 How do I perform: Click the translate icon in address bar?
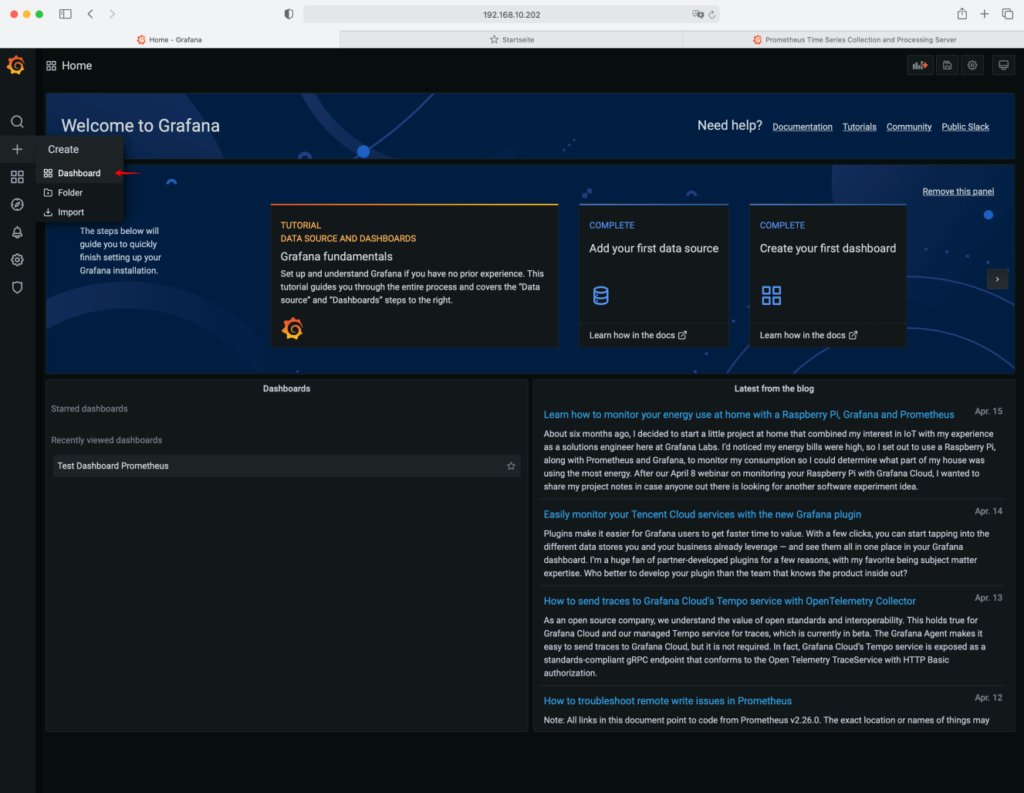[697, 14]
